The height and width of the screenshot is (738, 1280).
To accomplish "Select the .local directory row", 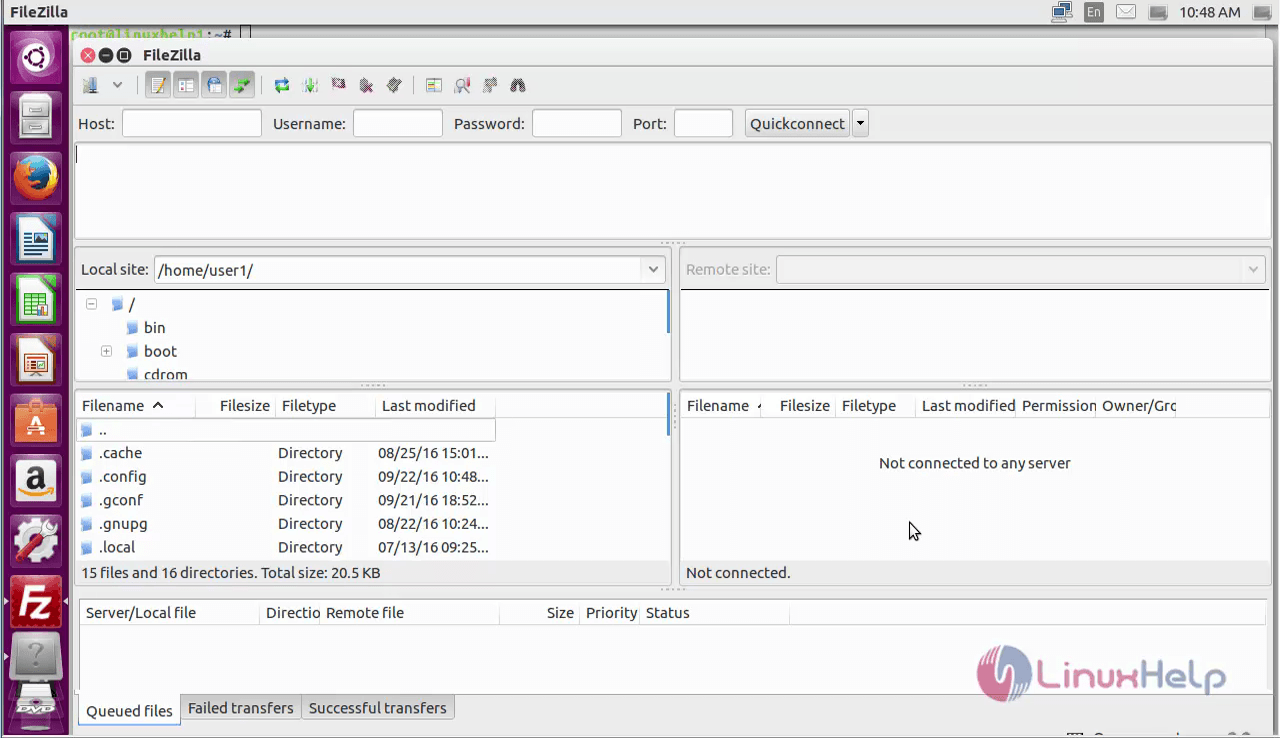I will (286, 547).
